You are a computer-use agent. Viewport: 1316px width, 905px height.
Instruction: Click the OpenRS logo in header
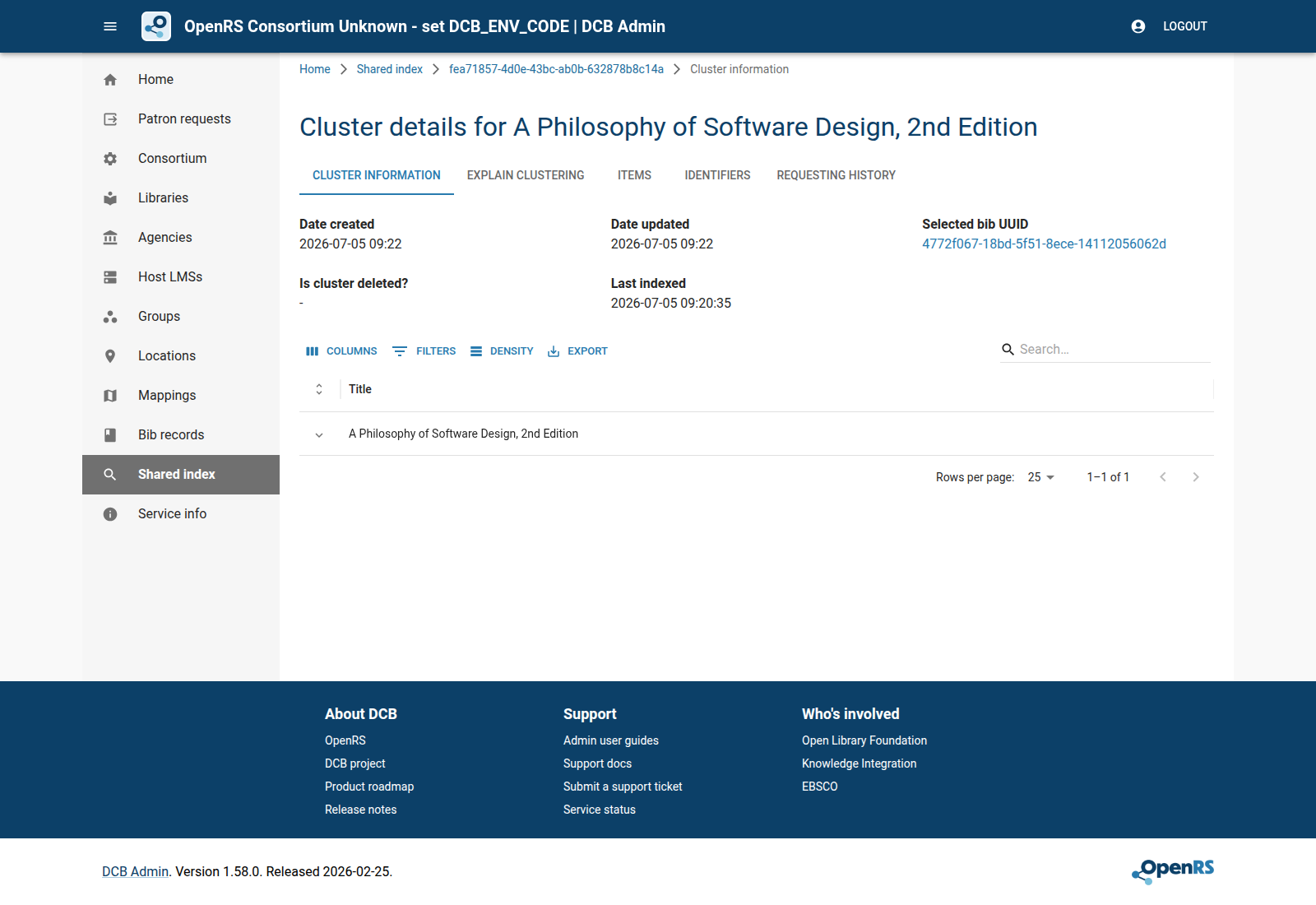pos(156,26)
